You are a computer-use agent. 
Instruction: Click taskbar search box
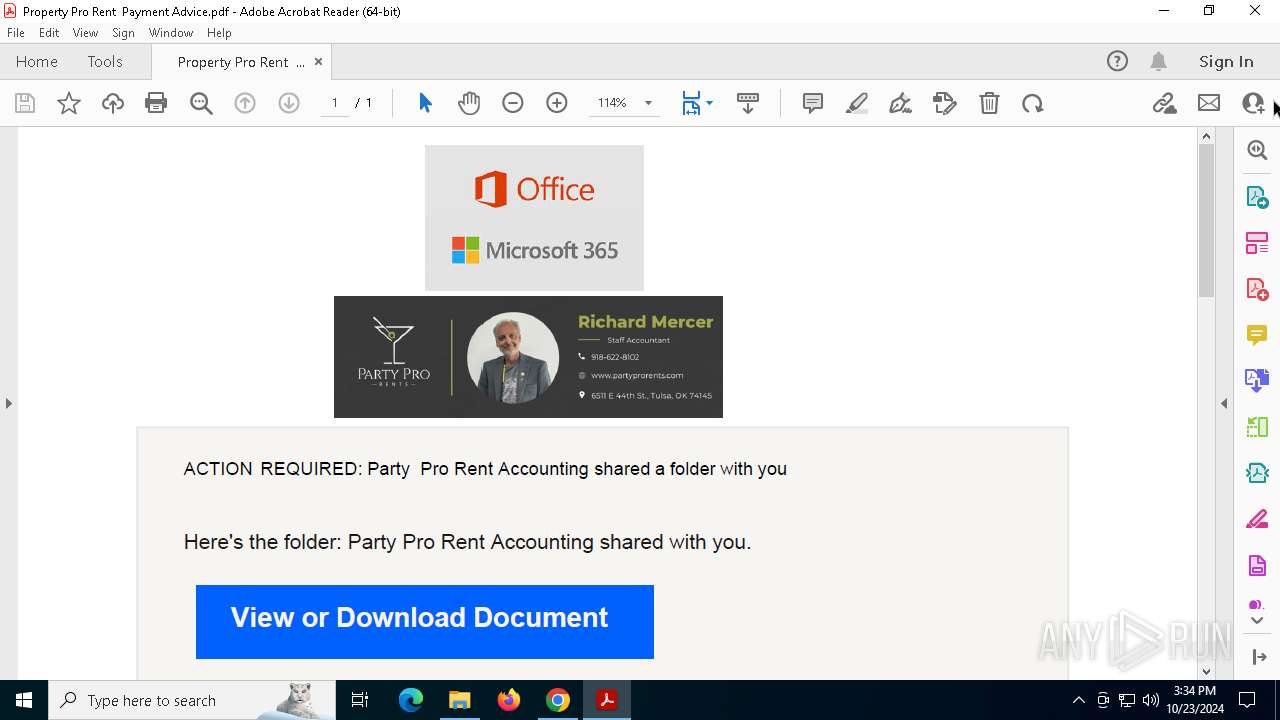click(191, 700)
